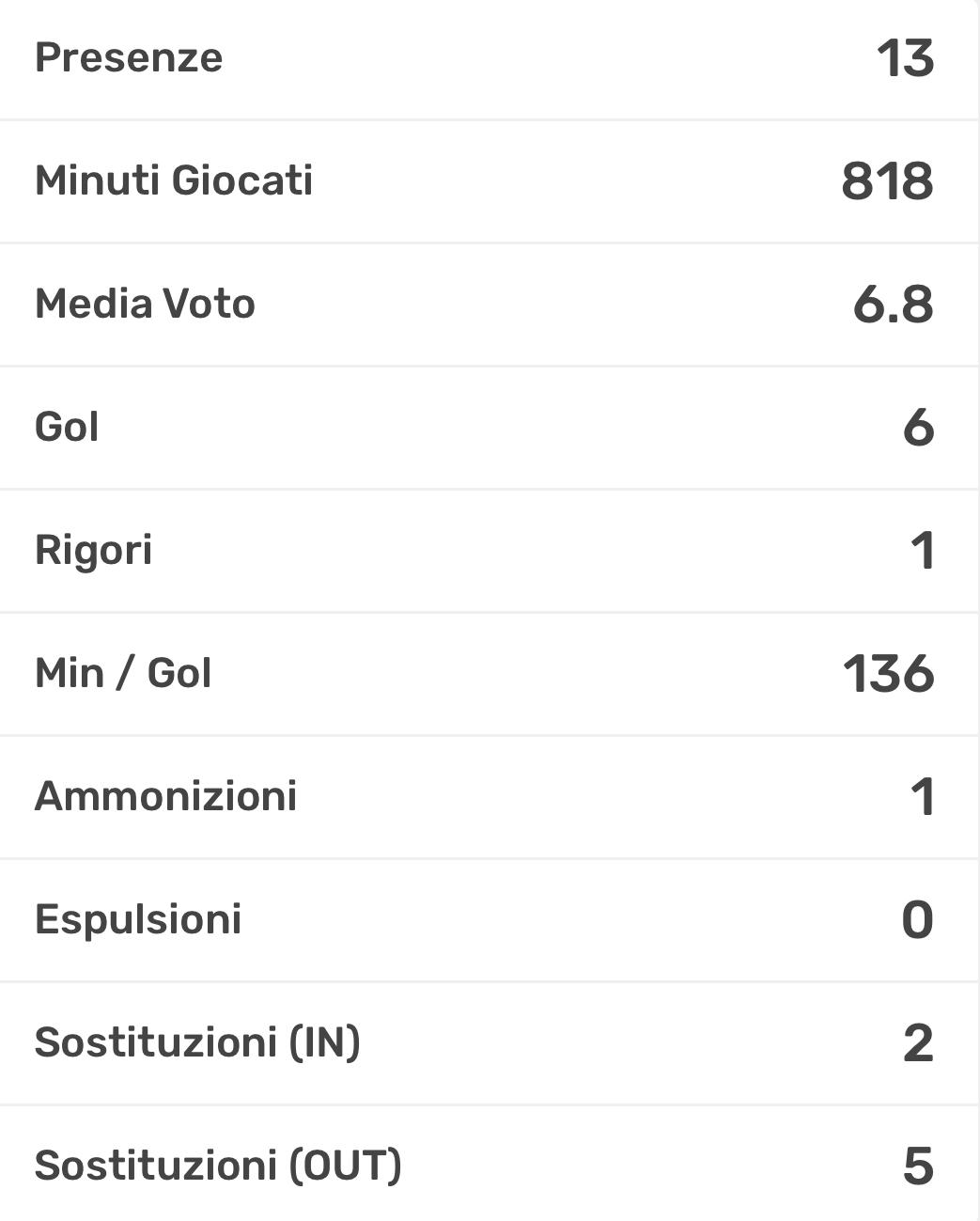This screenshot has width=980, height=1221.
Task: Click the 136 Min / Gol value
Action: 888,674
